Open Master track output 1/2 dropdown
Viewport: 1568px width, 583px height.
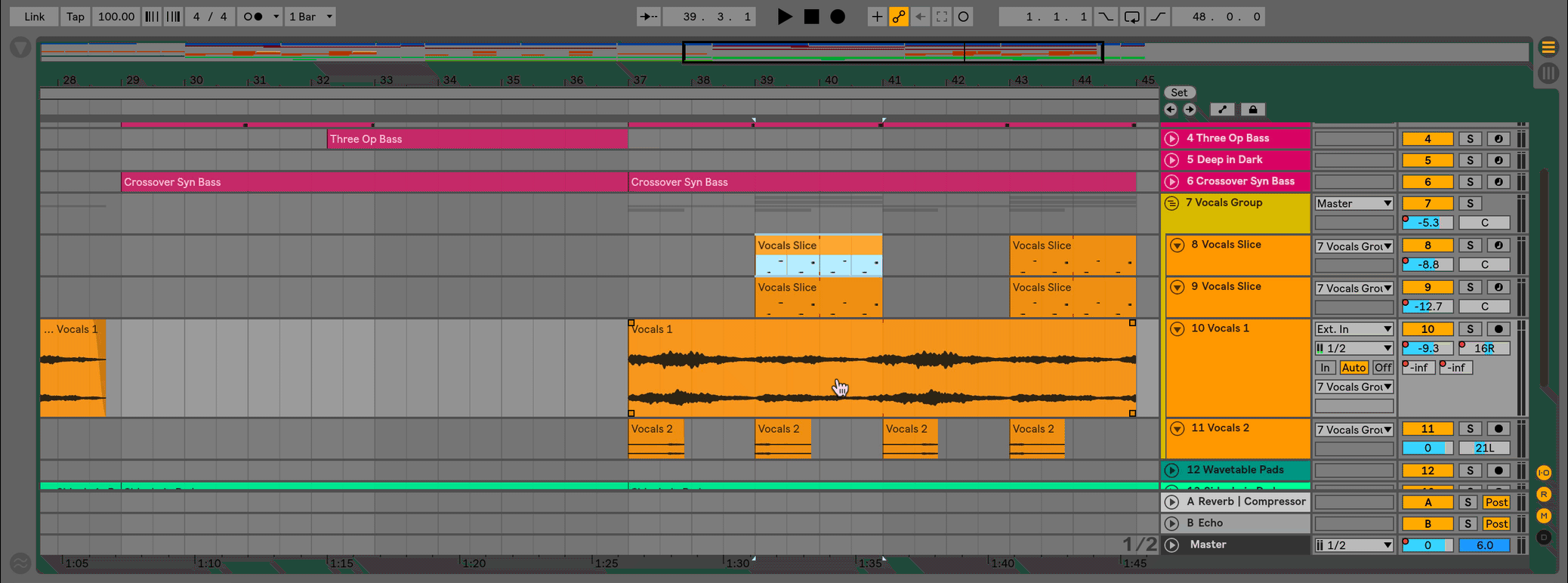coord(1353,545)
